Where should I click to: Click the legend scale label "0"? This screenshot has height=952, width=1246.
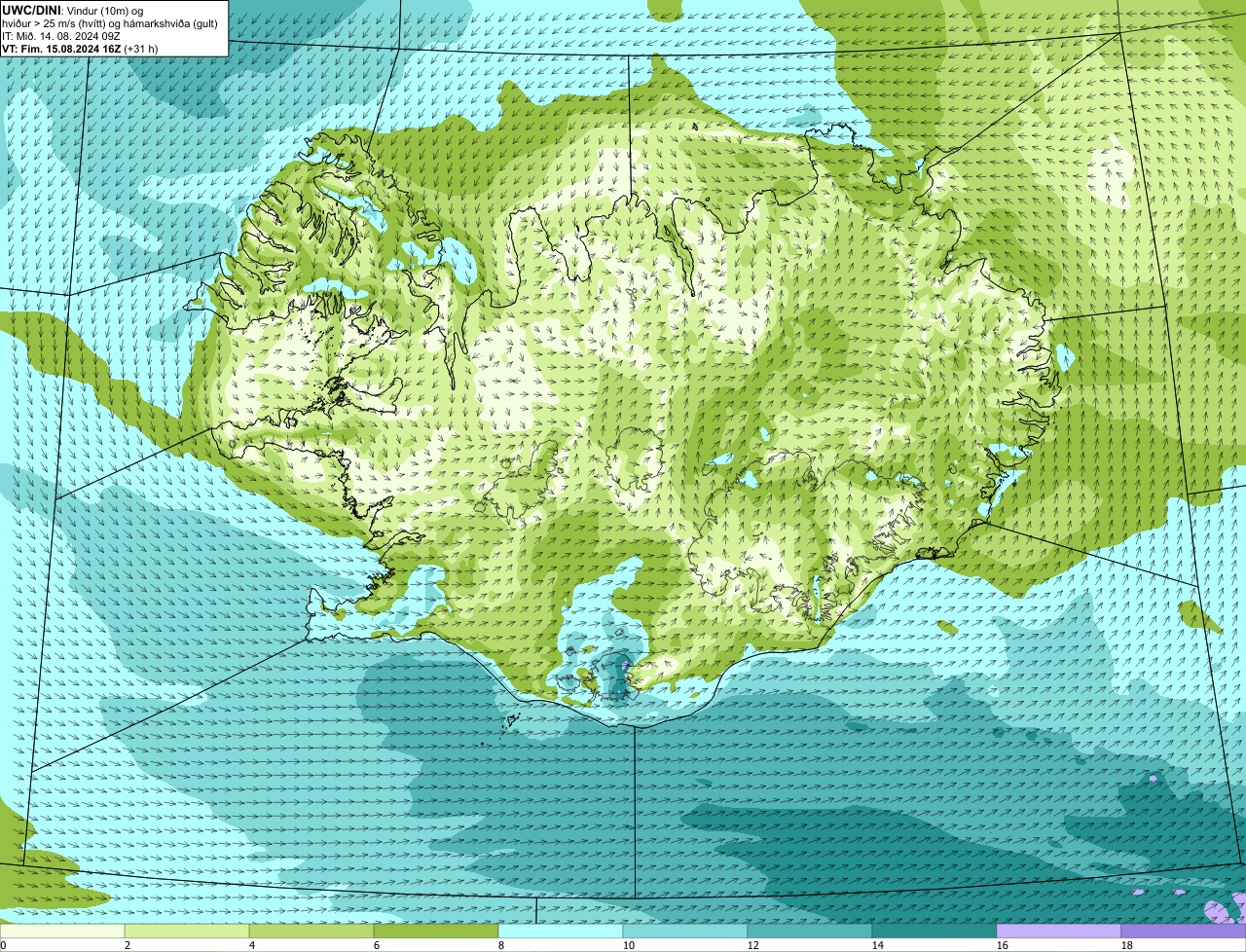[3, 945]
